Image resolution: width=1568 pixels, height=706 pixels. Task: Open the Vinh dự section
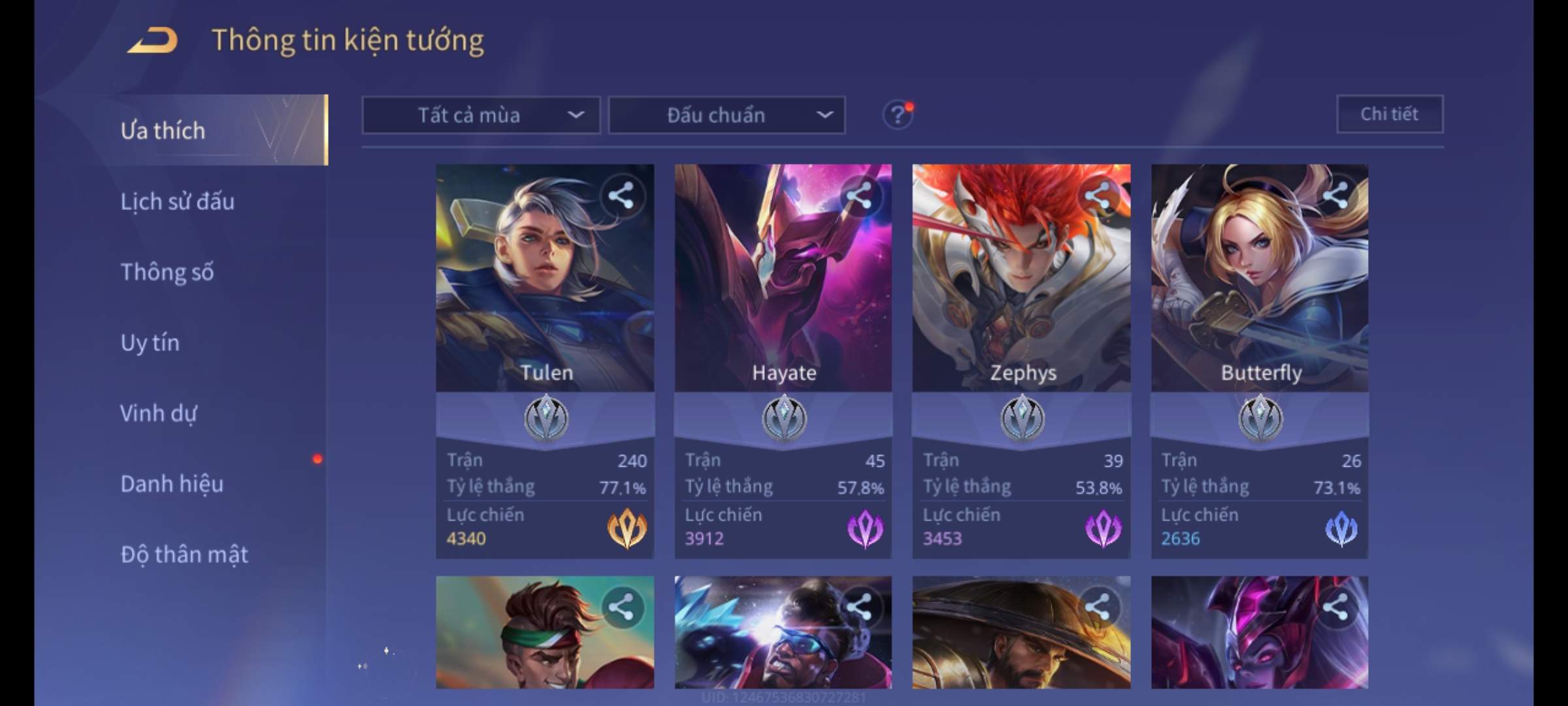(x=158, y=413)
